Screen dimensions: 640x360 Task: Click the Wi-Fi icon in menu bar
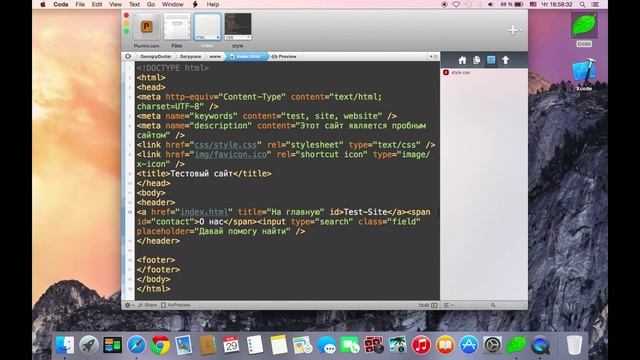[x=456, y=4]
